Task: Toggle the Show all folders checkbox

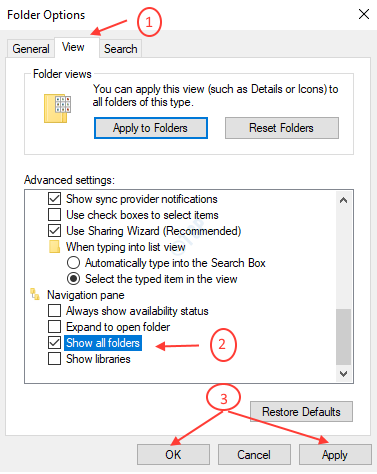Action: click(54, 343)
